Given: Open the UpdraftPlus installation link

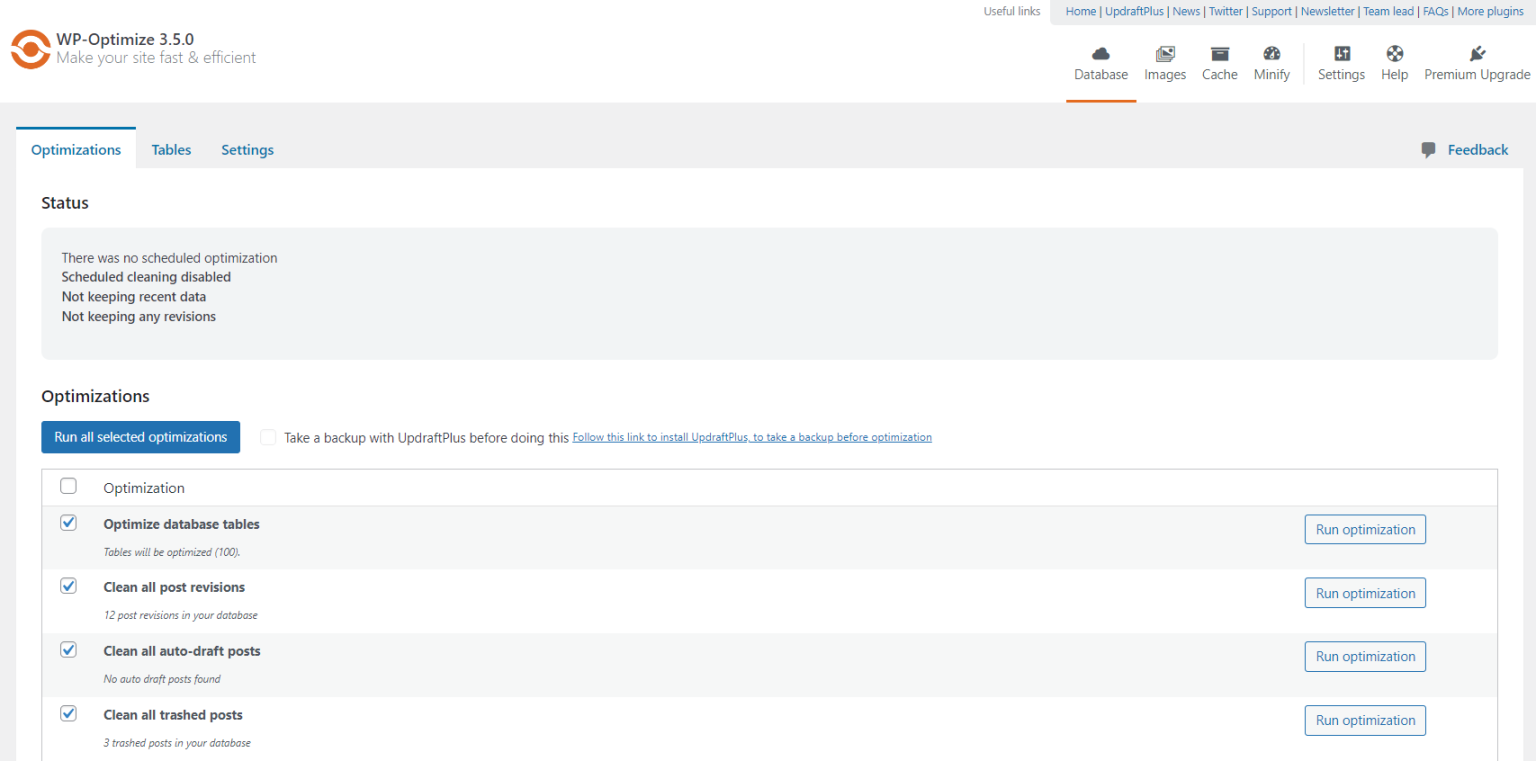Looking at the screenshot, I should pos(751,437).
